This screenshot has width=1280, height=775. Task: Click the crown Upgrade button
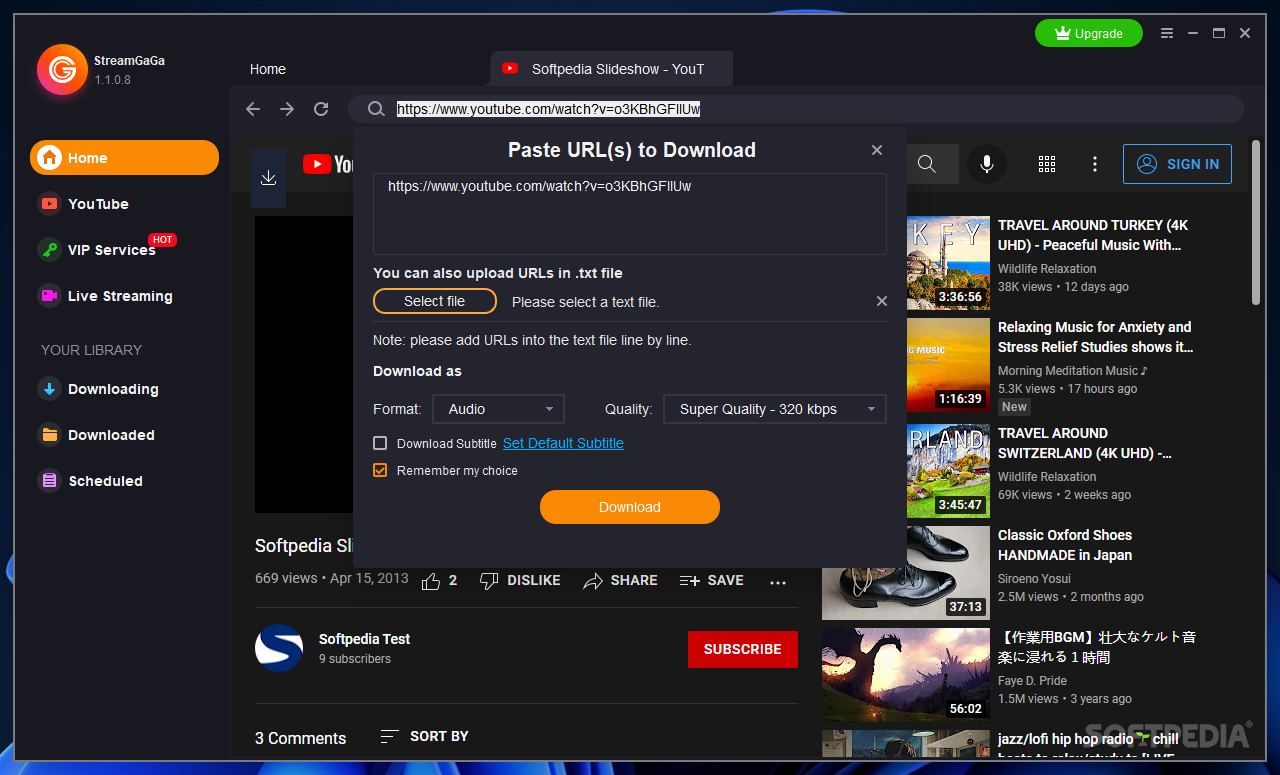coord(1089,33)
